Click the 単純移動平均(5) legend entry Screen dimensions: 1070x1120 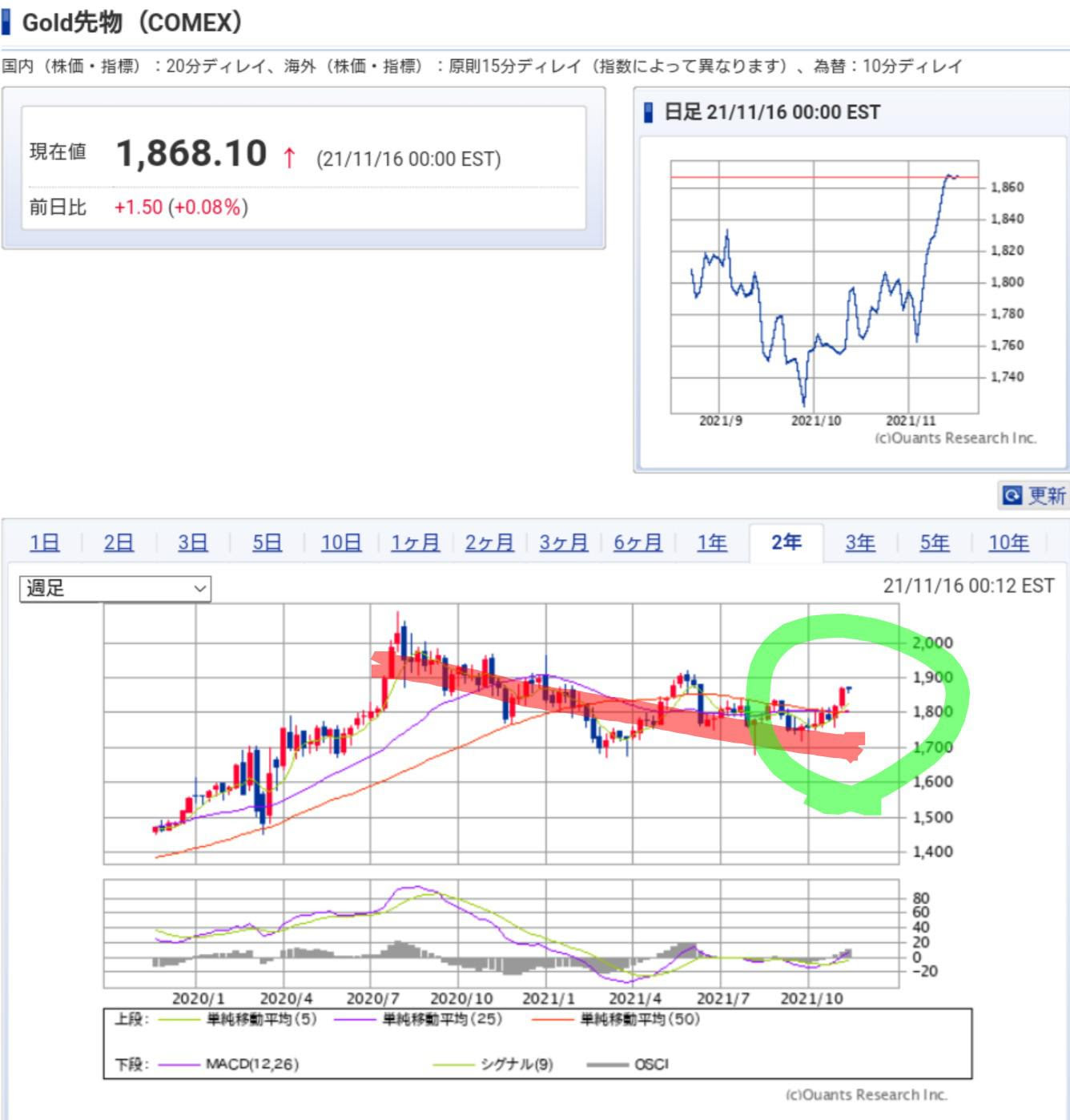(262, 1019)
